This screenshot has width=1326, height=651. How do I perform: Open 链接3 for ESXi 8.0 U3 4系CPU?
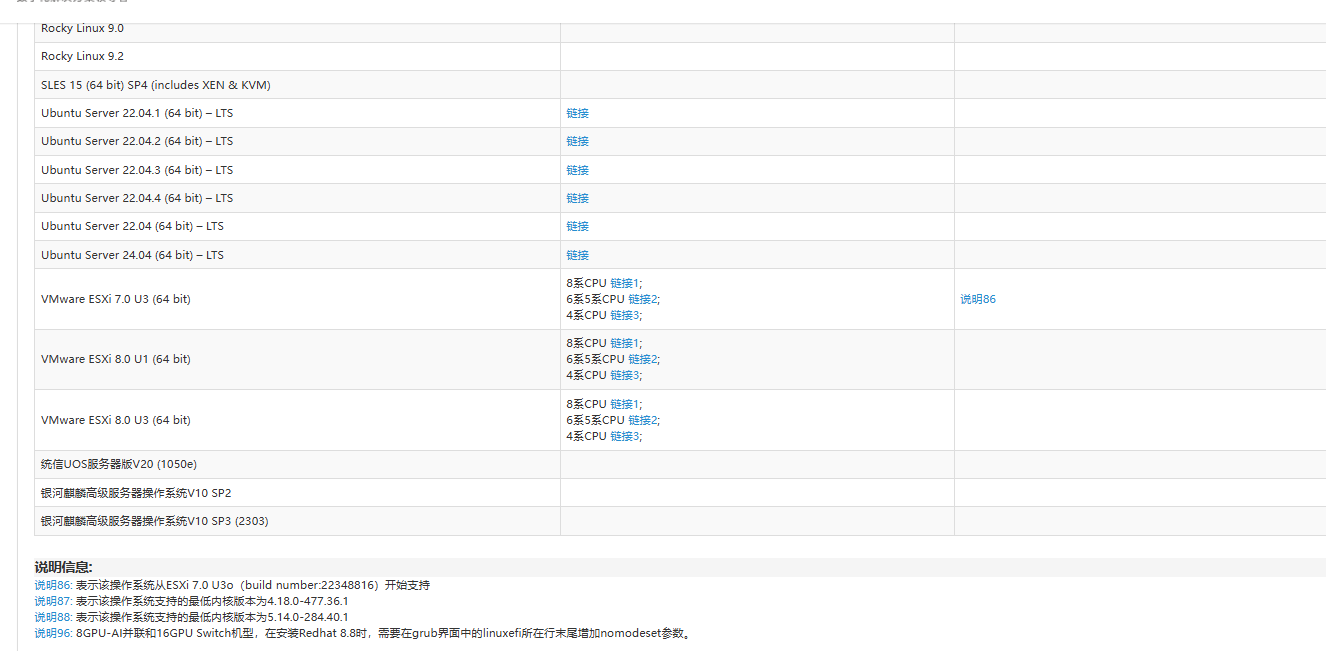[624, 436]
